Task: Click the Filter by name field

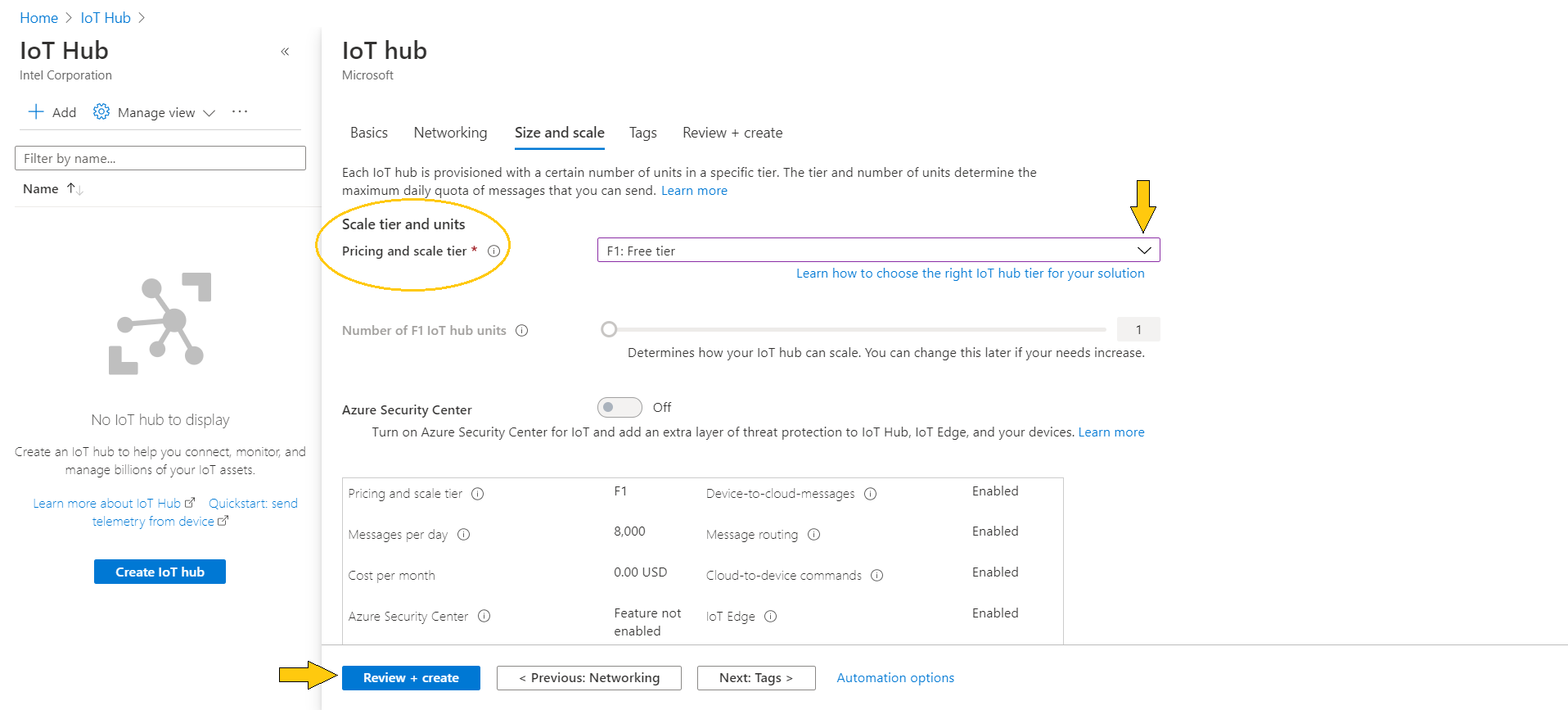Action: pos(160,159)
